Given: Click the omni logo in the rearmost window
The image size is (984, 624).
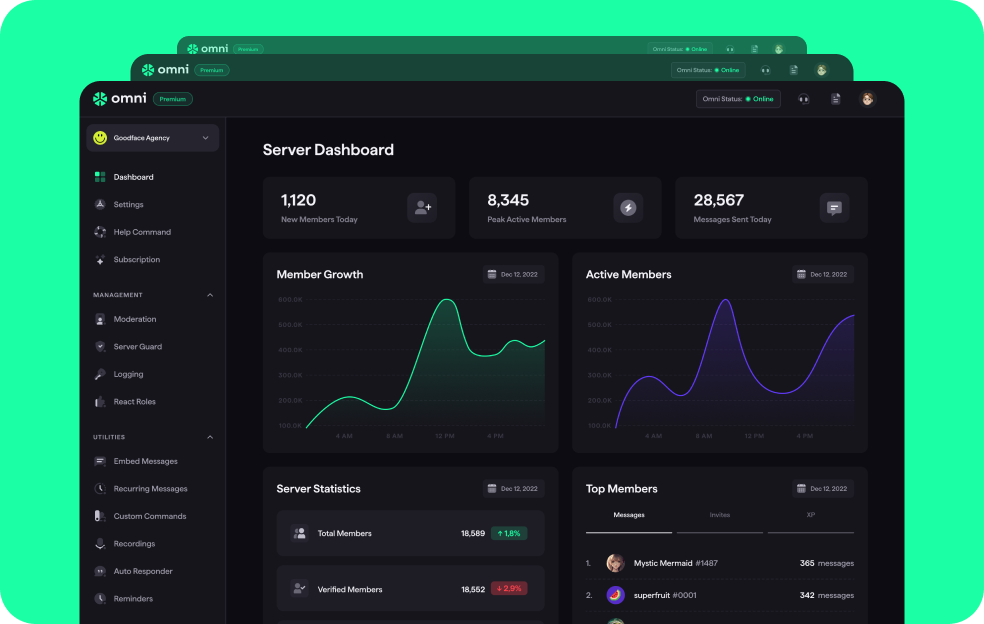Looking at the screenshot, I should pyautogui.click(x=207, y=49).
